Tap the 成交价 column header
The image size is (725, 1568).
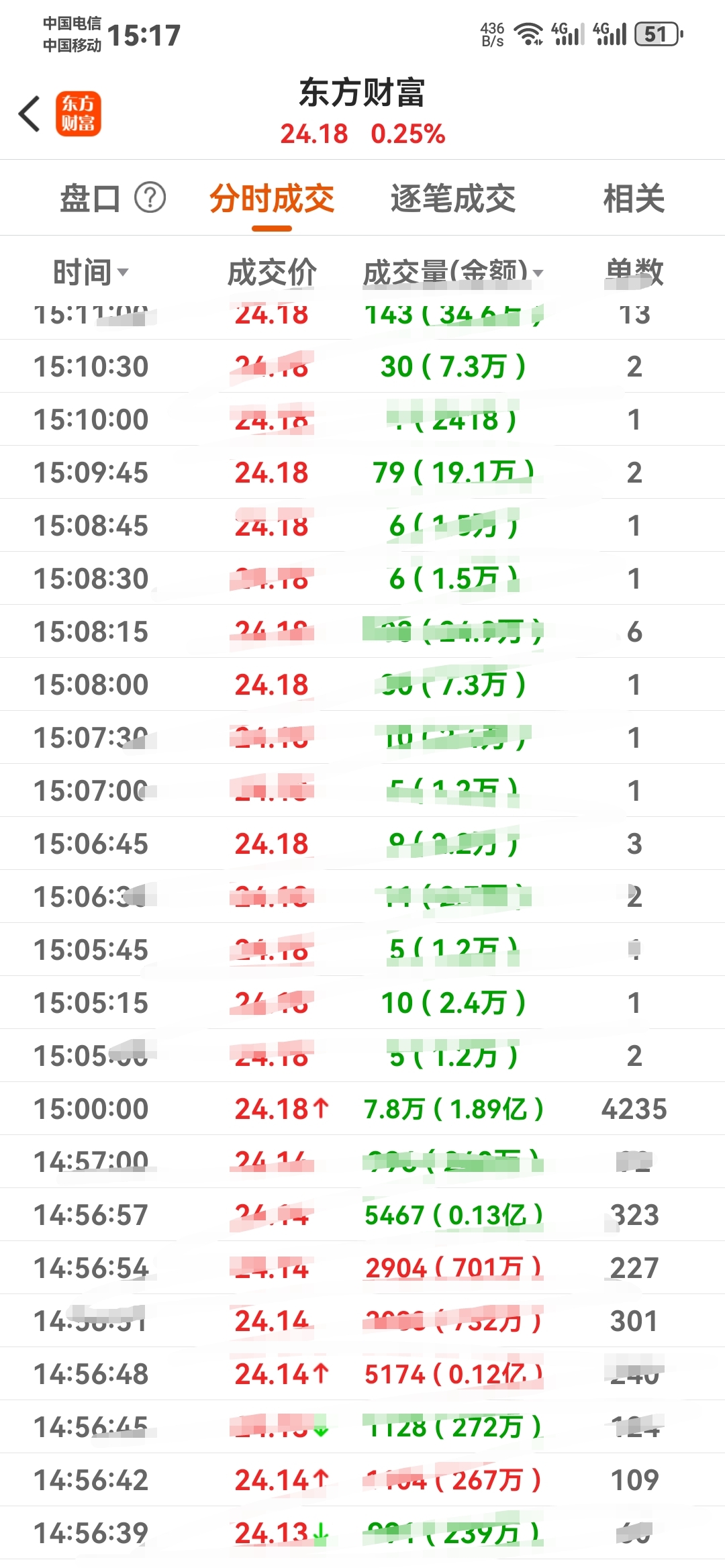272,273
